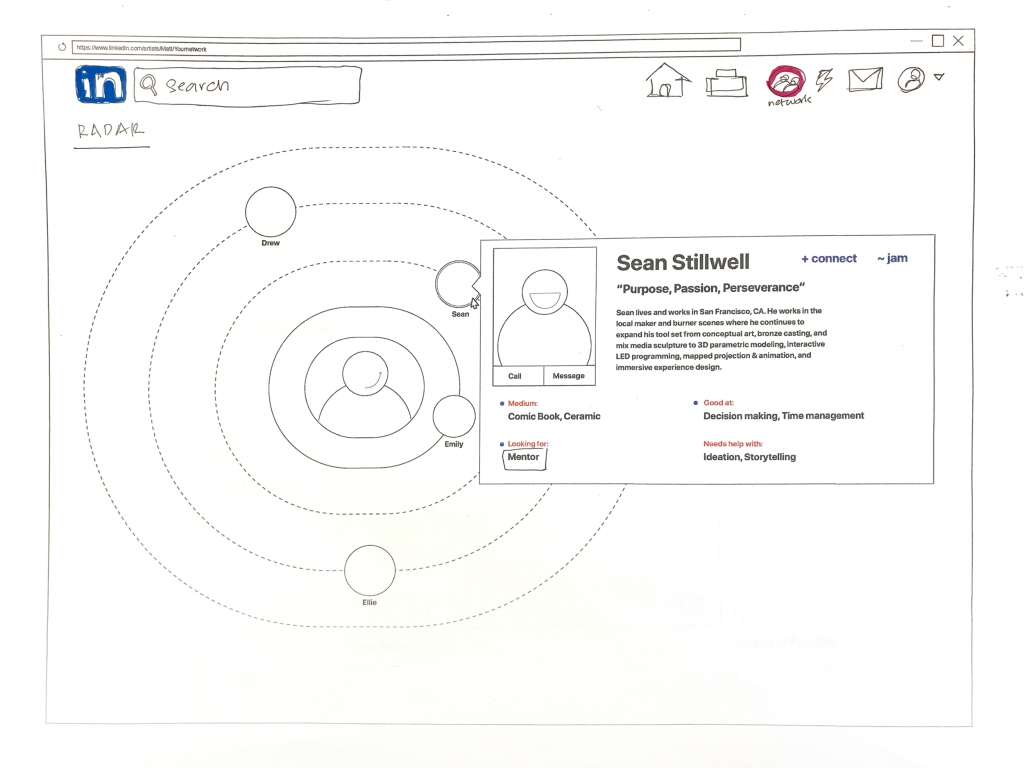Click the browser URL address bar

click(400, 46)
